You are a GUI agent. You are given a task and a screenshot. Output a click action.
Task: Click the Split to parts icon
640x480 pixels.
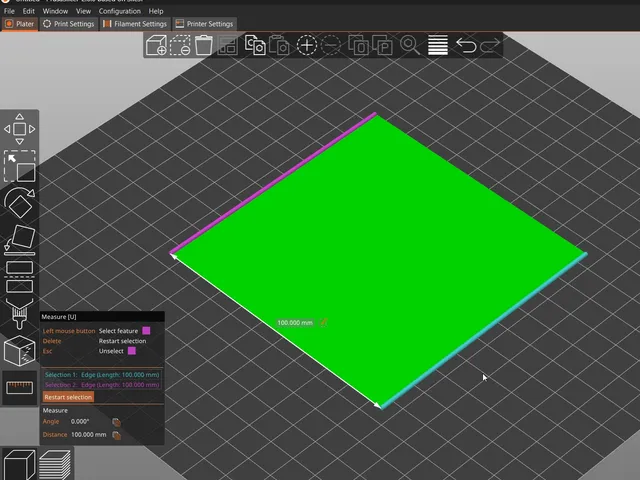pos(382,45)
